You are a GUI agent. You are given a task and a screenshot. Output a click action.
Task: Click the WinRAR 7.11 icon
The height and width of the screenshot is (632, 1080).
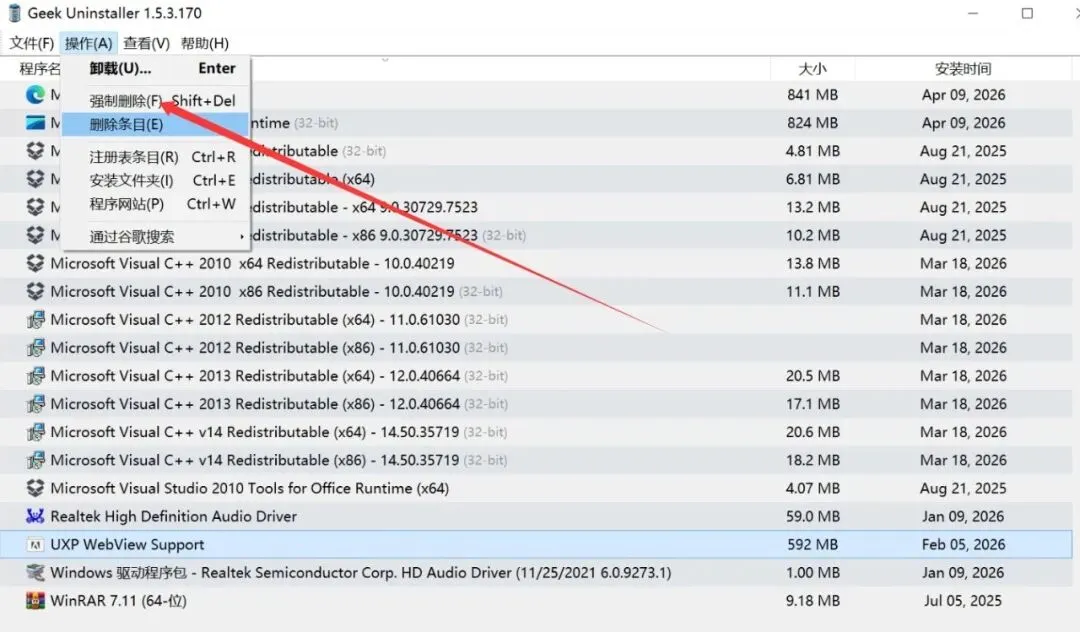(x=35, y=601)
